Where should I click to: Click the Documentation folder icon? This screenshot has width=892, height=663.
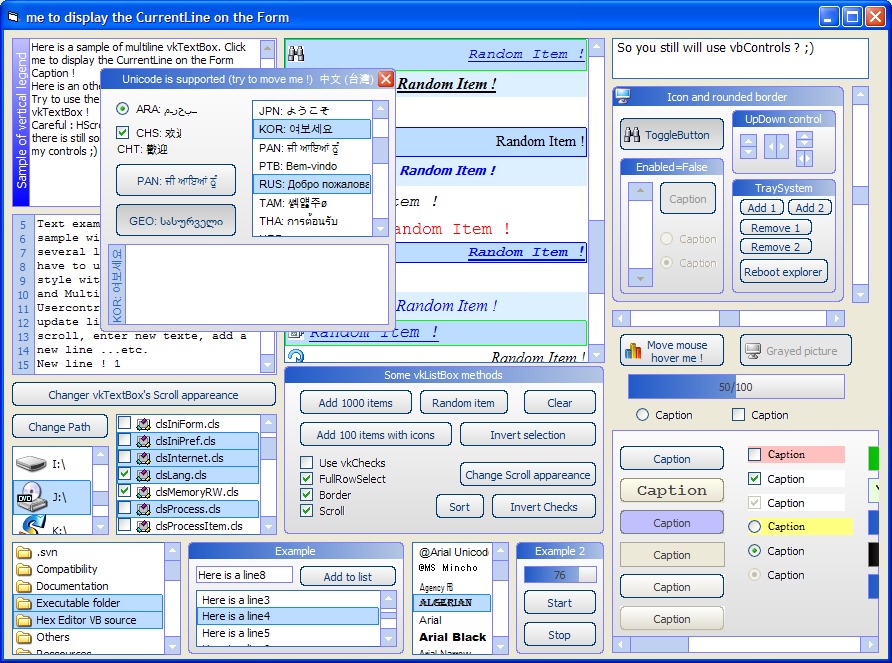[24, 586]
